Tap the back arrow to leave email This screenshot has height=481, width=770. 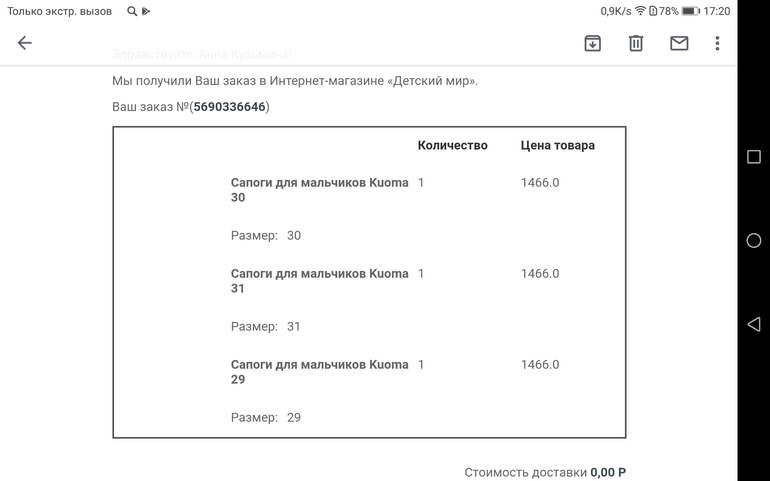pos(25,43)
